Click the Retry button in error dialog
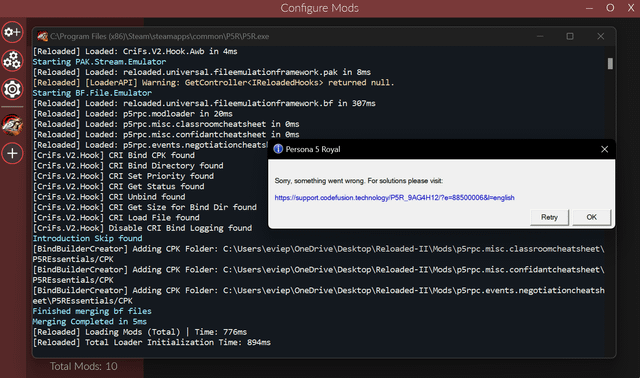 [x=549, y=217]
